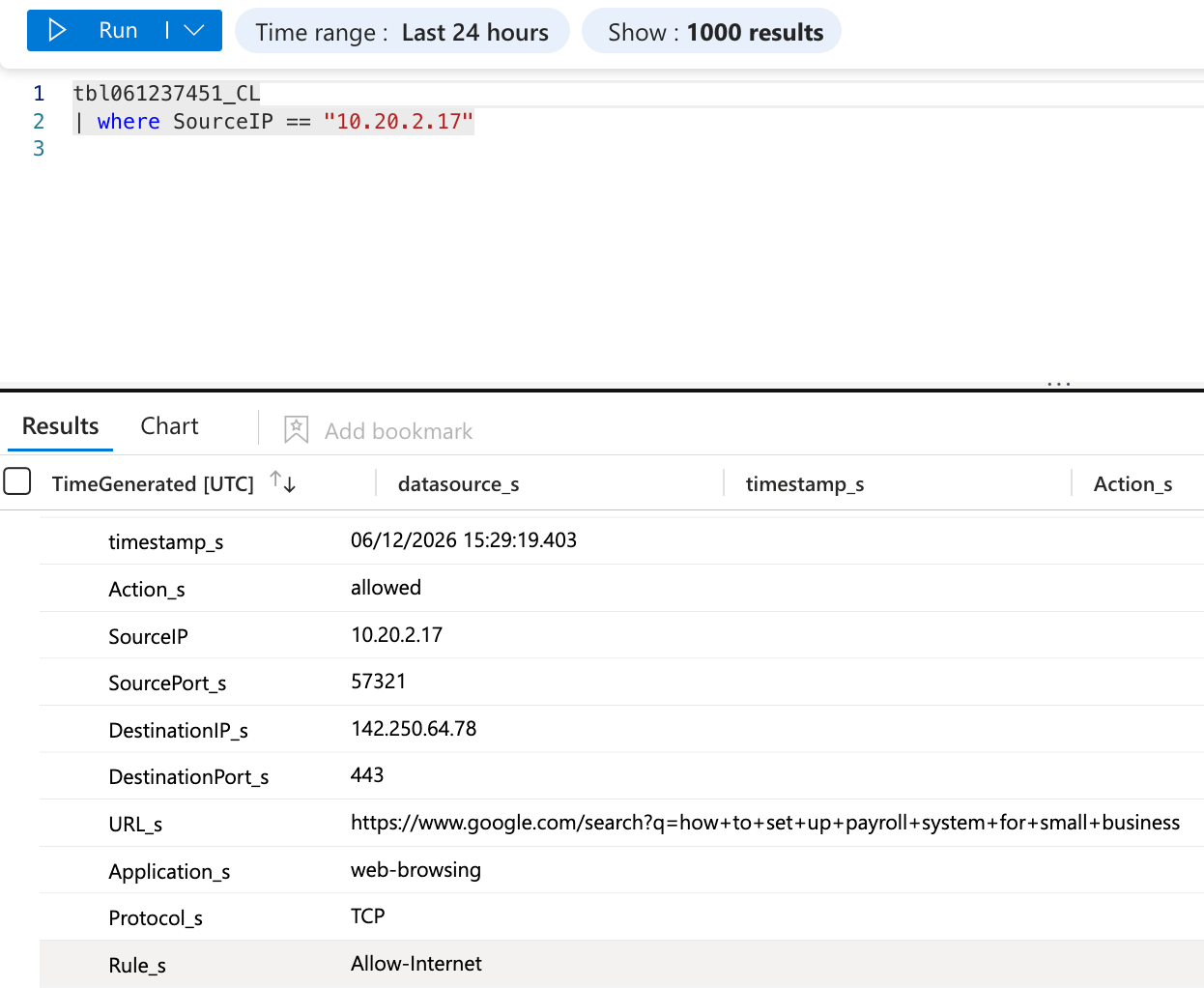
Task: Click the URL_s field label
Action: [135, 825]
